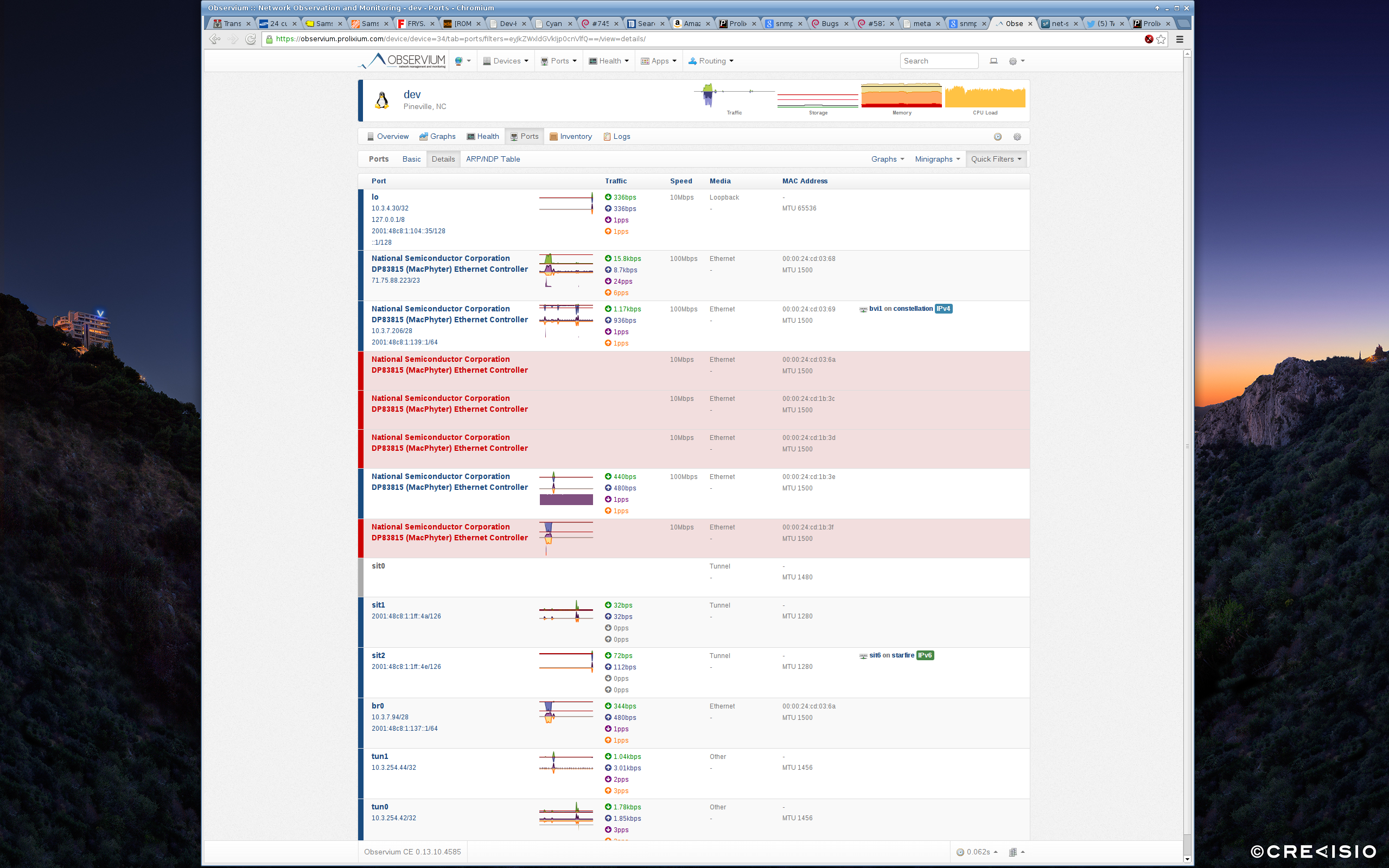Click the navbar Search field
Image resolution: width=1389 pixels, height=868 pixels.
pos(939,61)
